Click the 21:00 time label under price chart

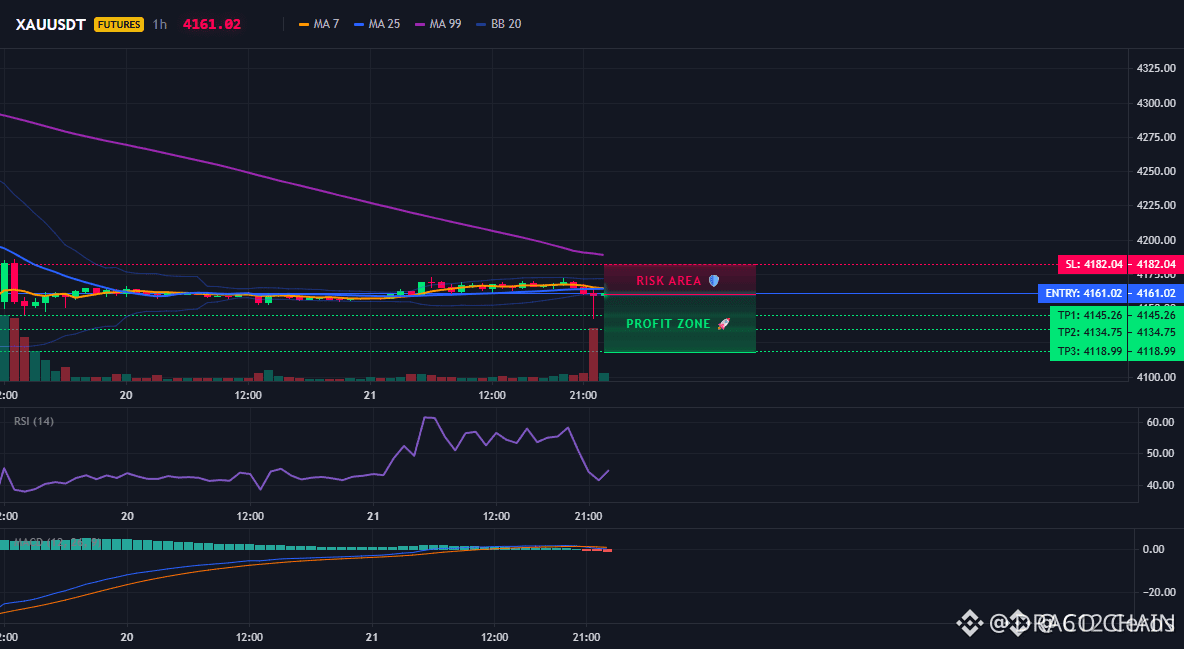tap(583, 395)
